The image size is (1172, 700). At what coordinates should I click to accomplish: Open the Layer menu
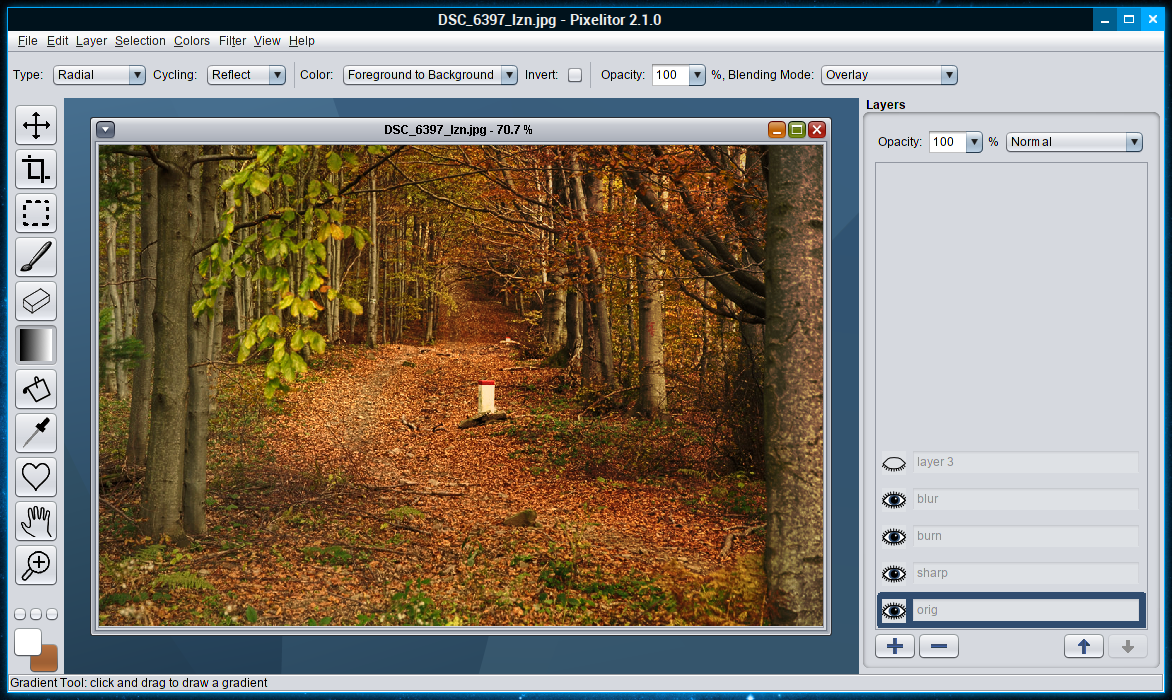tap(91, 41)
